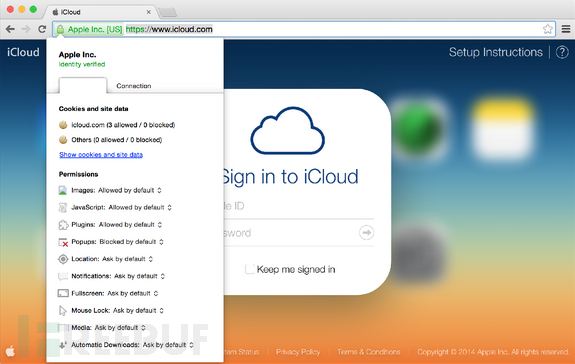
Task: Open Show cookies and site data link
Action: point(101,155)
